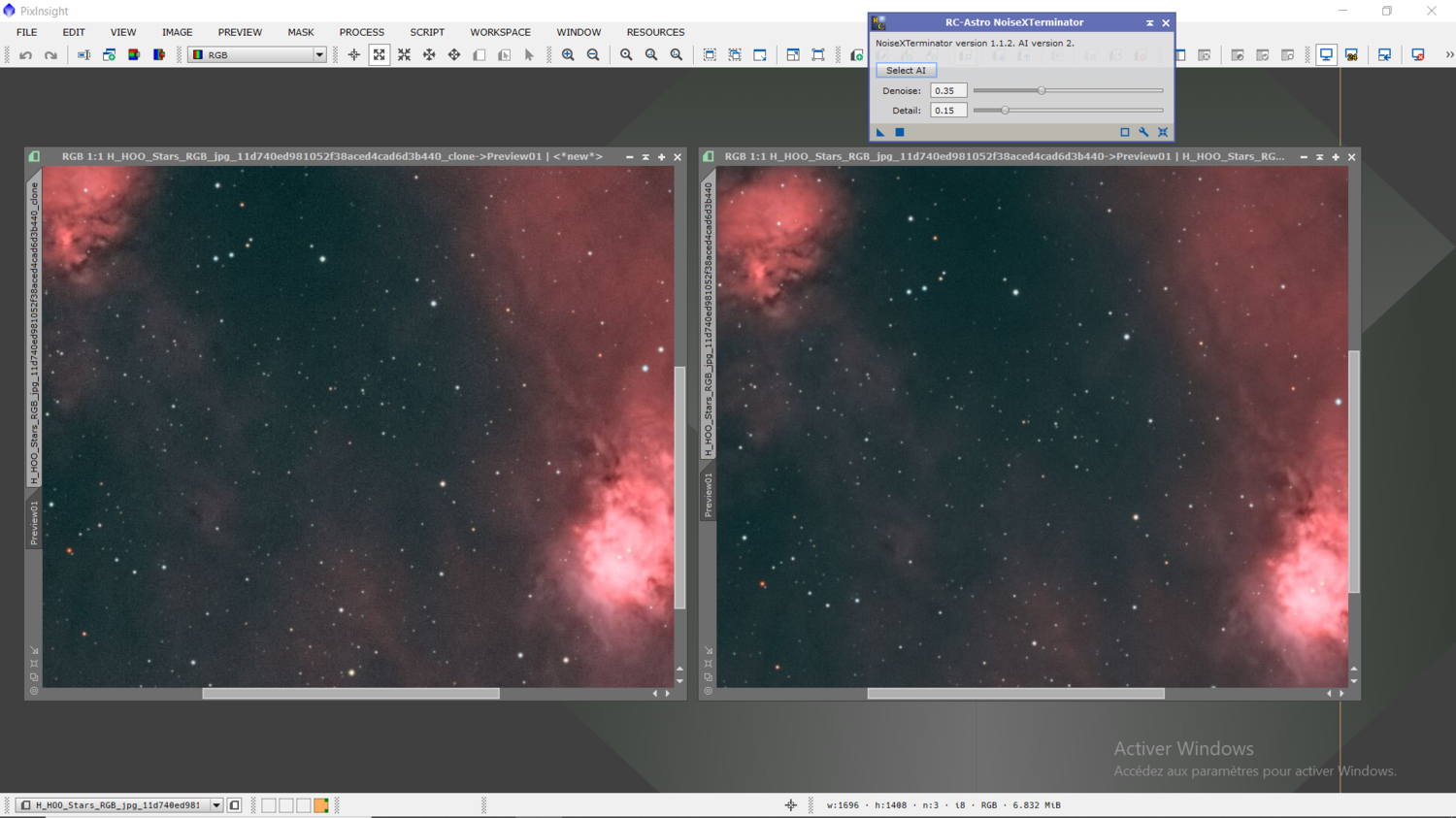Click the Zoom In magnifier in the toolbar
Viewport: 1456px width, 818px height.
coord(568,55)
